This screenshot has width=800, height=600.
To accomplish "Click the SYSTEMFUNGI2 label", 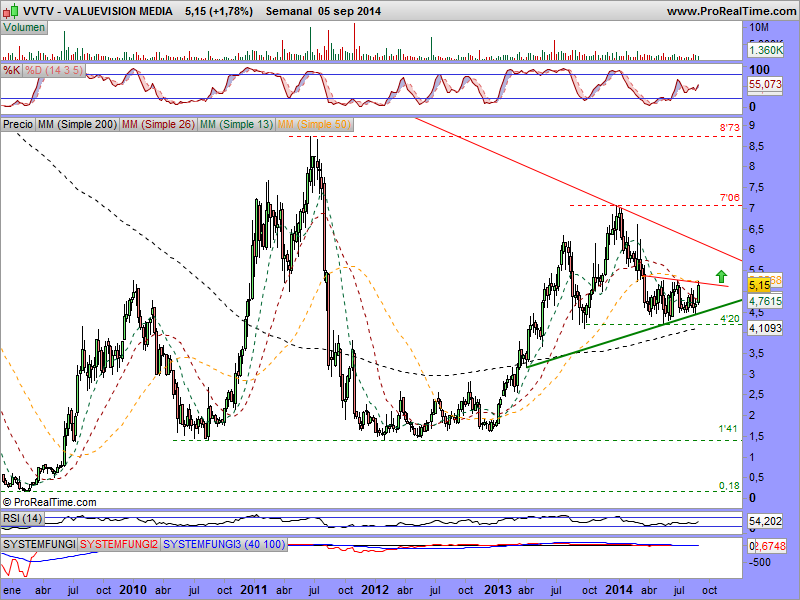I will point(119,544).
